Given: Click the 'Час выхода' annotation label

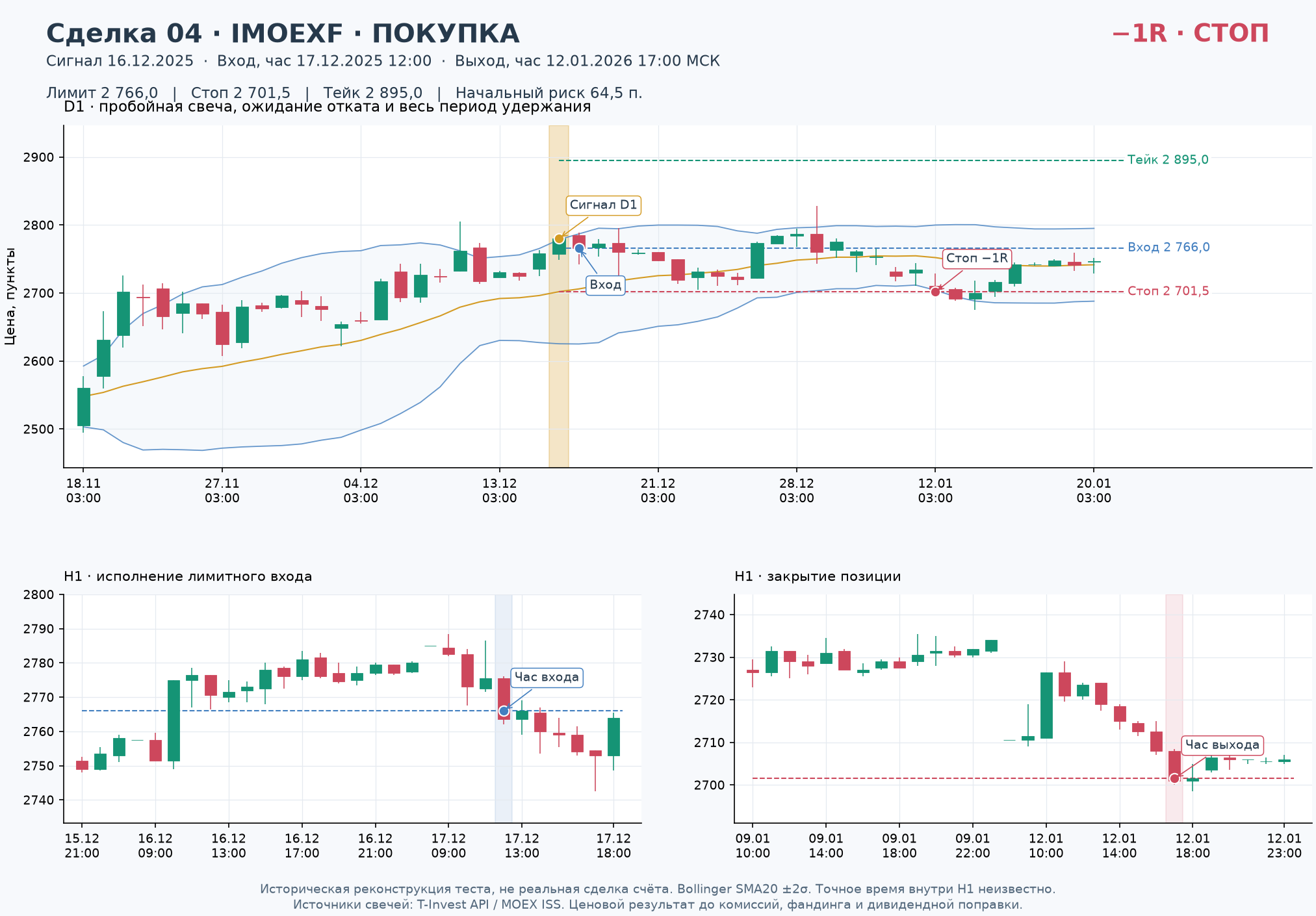Looking at the screenshot, I should [x=1222, y=745].
